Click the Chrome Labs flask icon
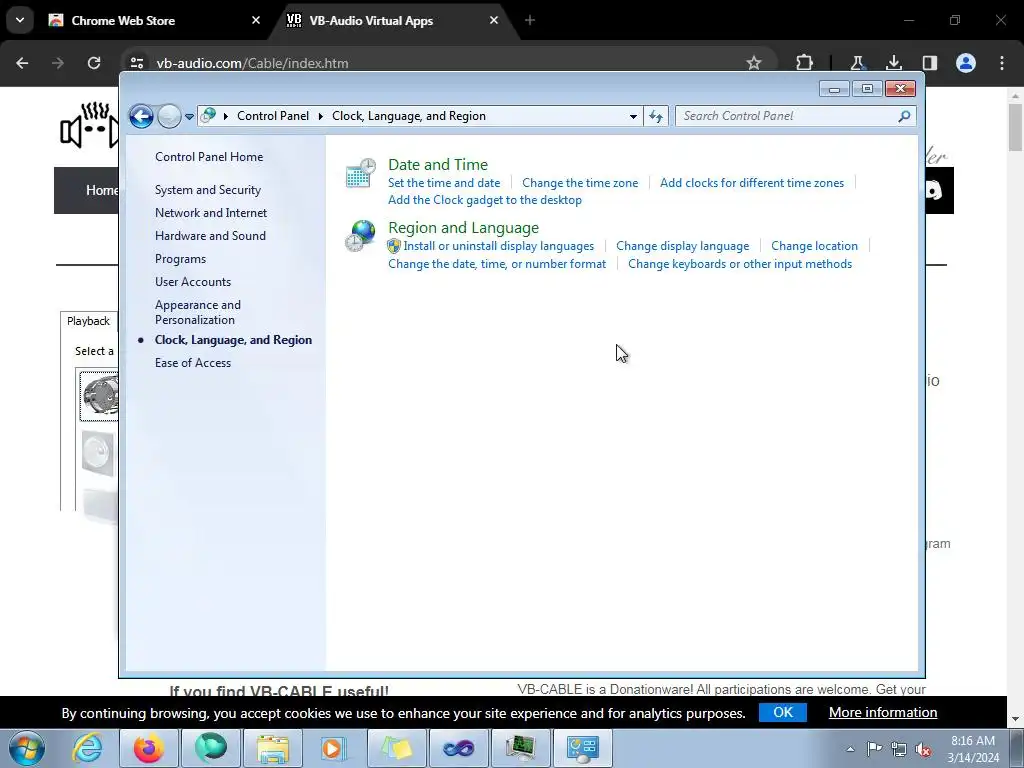Image resolution: width=1024 pixels, height=768 pixels. click(x=857, y=63)
